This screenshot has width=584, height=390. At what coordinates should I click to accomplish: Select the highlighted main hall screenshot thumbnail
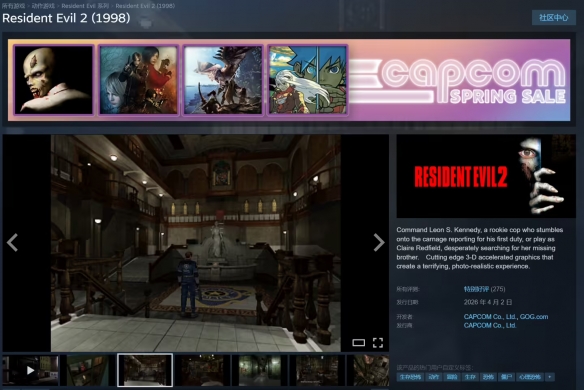click(x=145, y=370)
